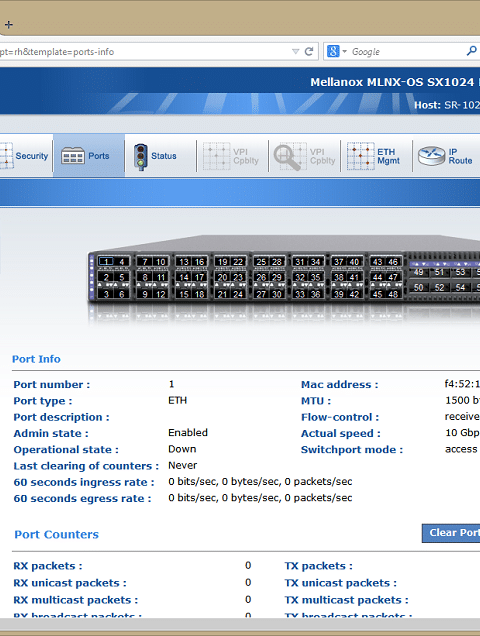Open the VPI Cpblty tab with magnifier
The height and width of the screenshot is (636, 480).
click(x=304, y=156)
